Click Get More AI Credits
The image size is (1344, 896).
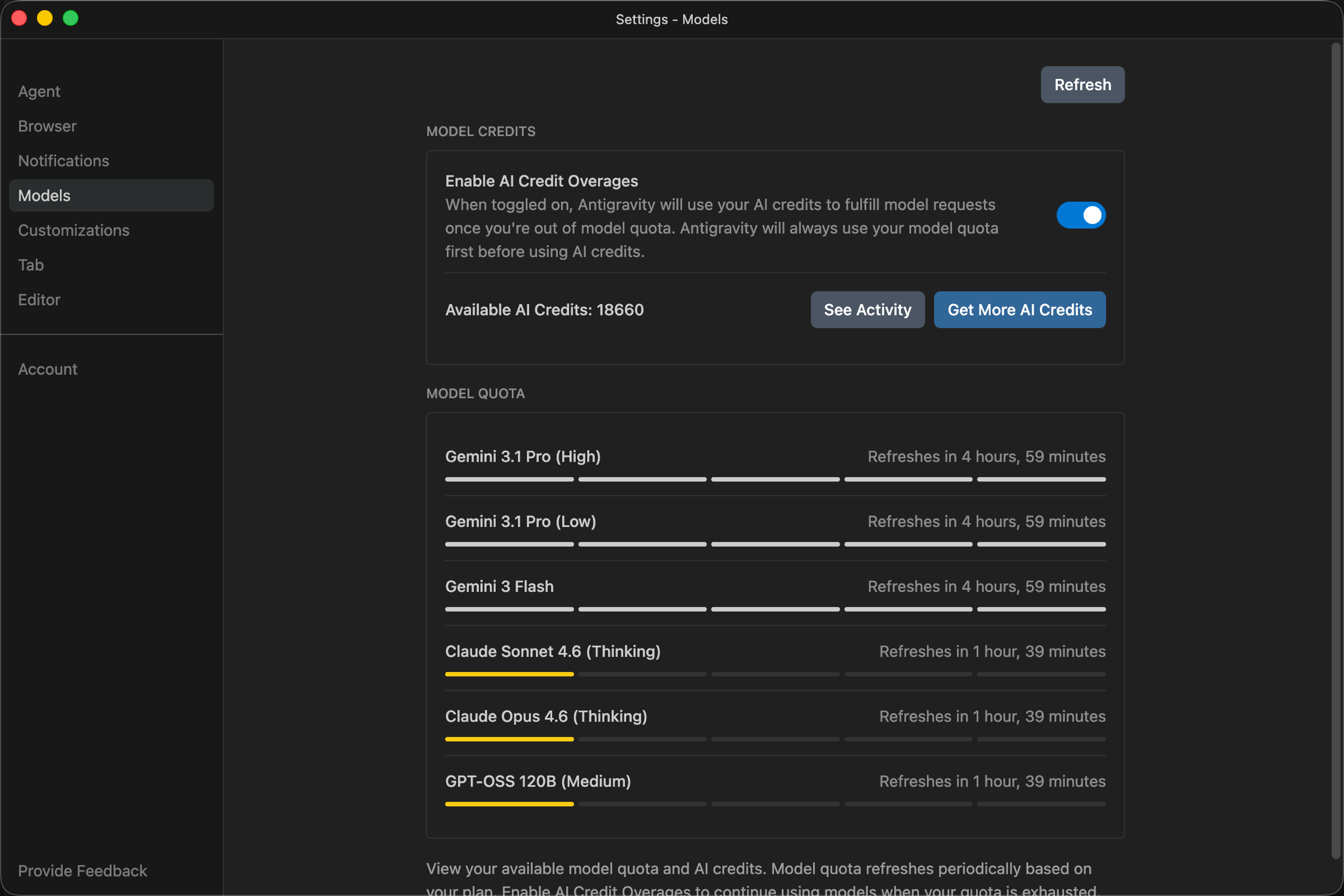(1019, 309)
